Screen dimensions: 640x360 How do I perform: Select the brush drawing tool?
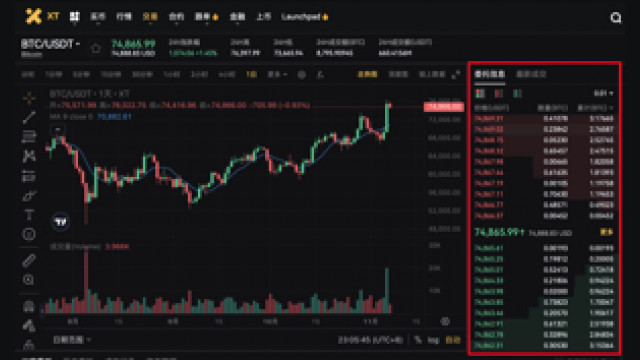[x=29, y=196]
